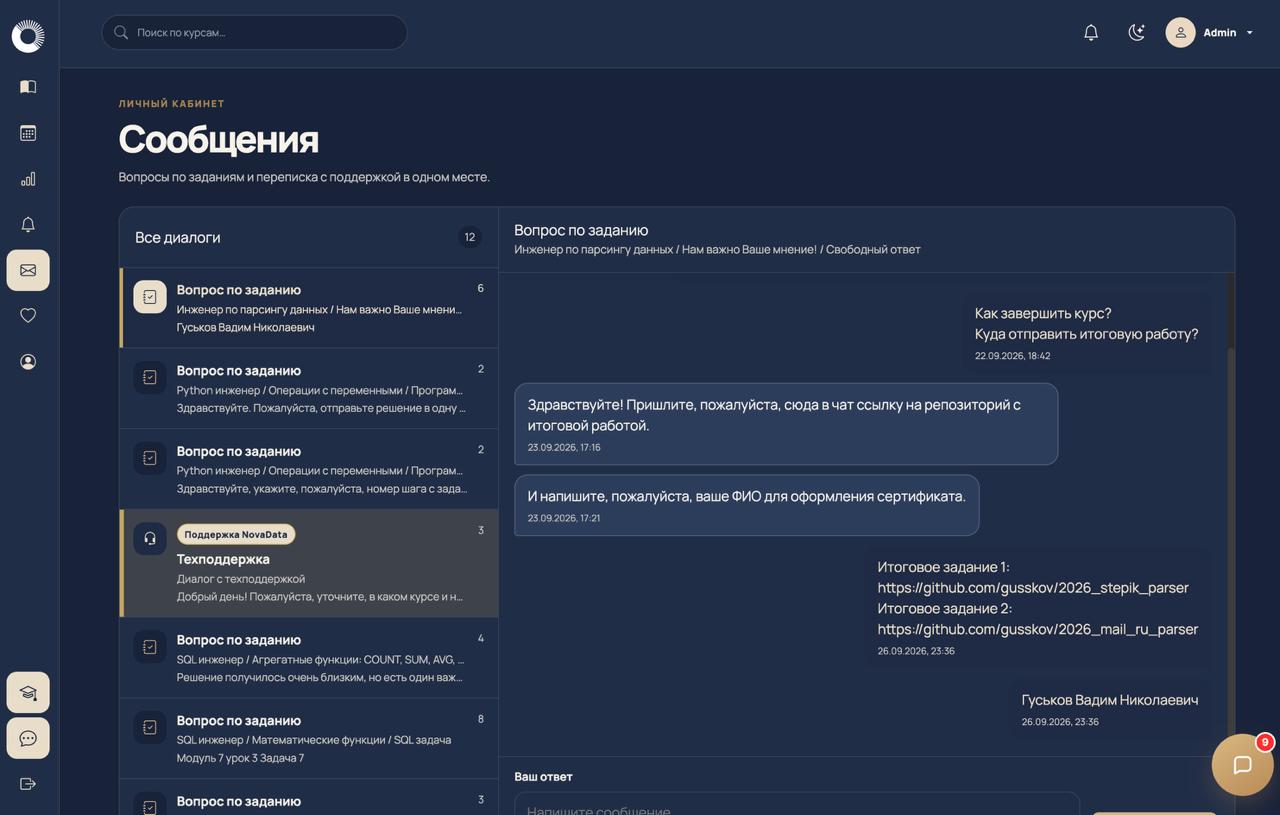The image size is (1280, 815).
Task: Open the profile person icon in sidebar
Action: [x=28, y=362]
